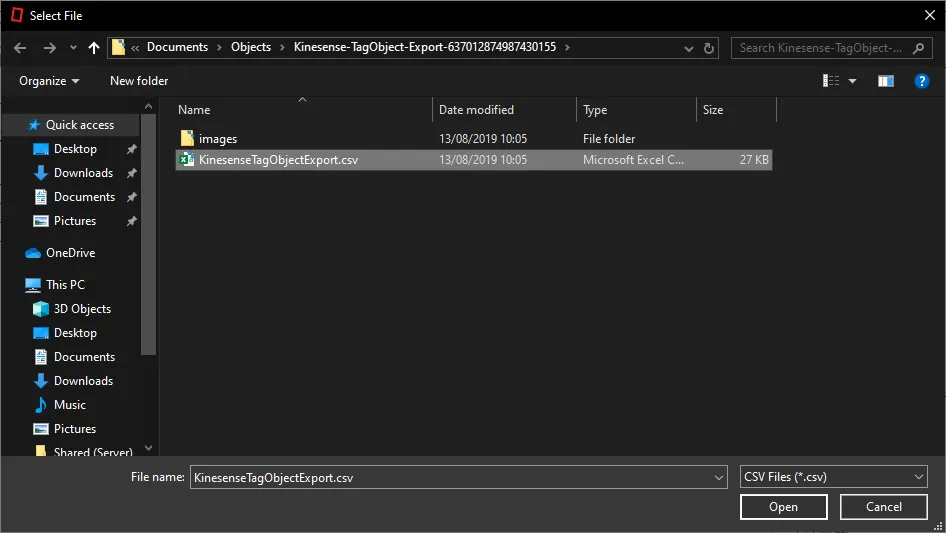
Task: Select Kinesense-TagObject-Export folder in address path
Action: click(425, 47)
